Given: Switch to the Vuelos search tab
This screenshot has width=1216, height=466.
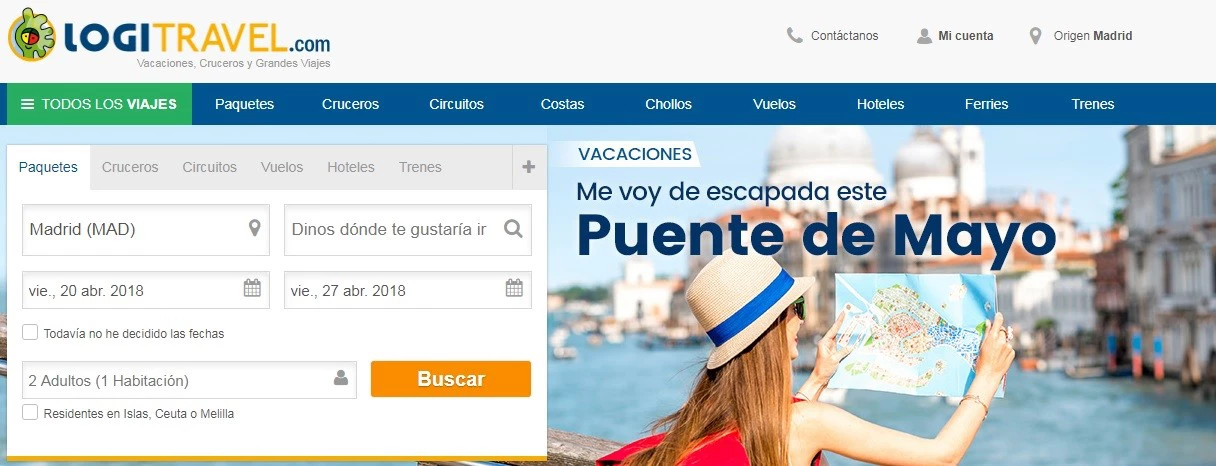Looking at the screenshot, I should pyautogui.click(x=282, y=167).
